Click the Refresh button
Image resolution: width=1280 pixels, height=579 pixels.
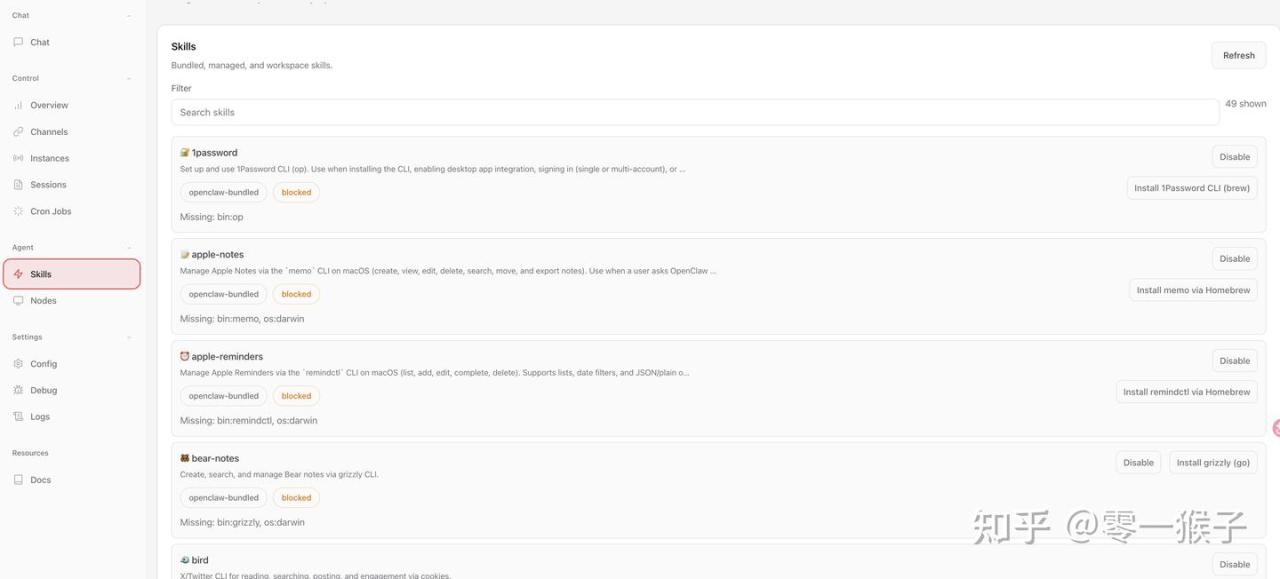tap(1238, 56)
